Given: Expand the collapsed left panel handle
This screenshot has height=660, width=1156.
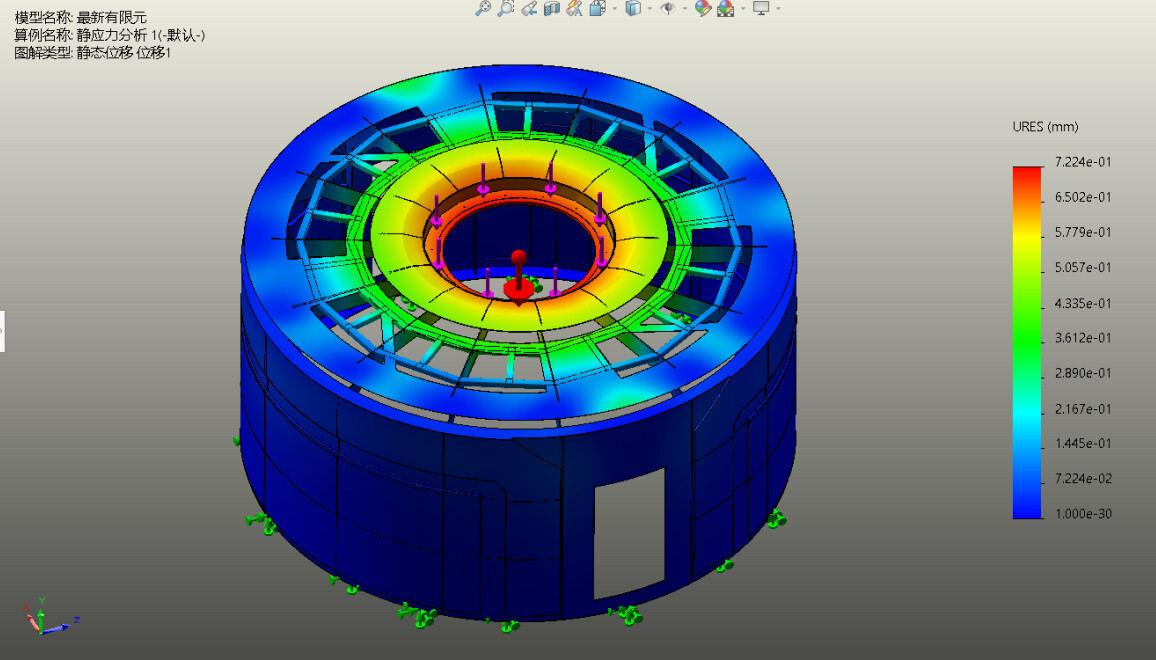Looking at the screenshot, I should [2, 331].
